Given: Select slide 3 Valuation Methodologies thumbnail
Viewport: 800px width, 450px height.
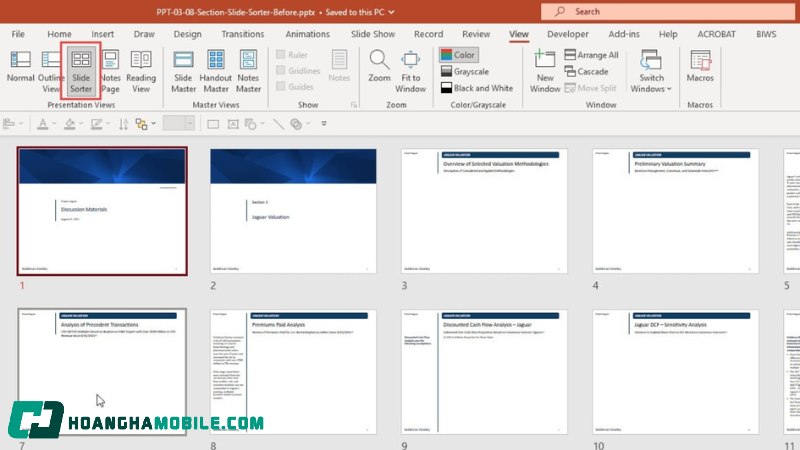Looking at the screenshot, I should 484,211.
